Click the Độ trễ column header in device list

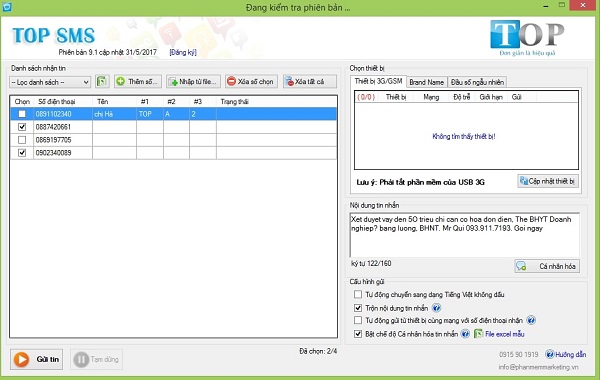(x=461, y=97)
